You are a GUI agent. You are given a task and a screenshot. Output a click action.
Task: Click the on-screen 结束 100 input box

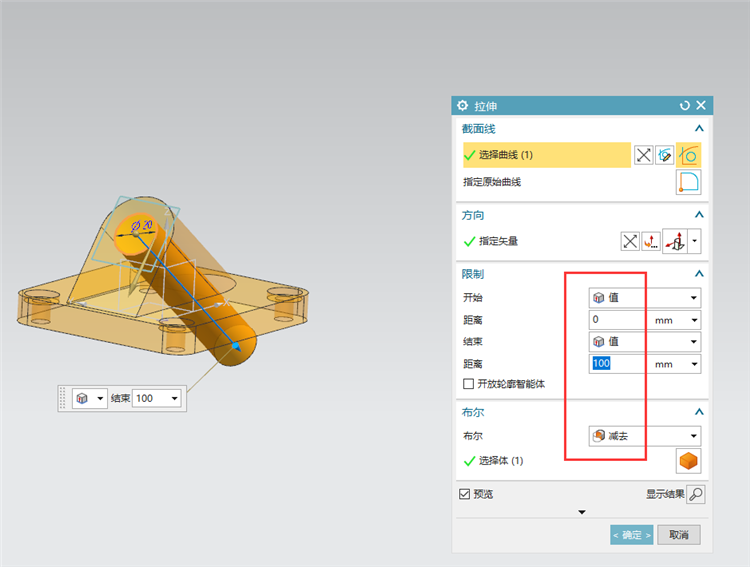(150, 398)
